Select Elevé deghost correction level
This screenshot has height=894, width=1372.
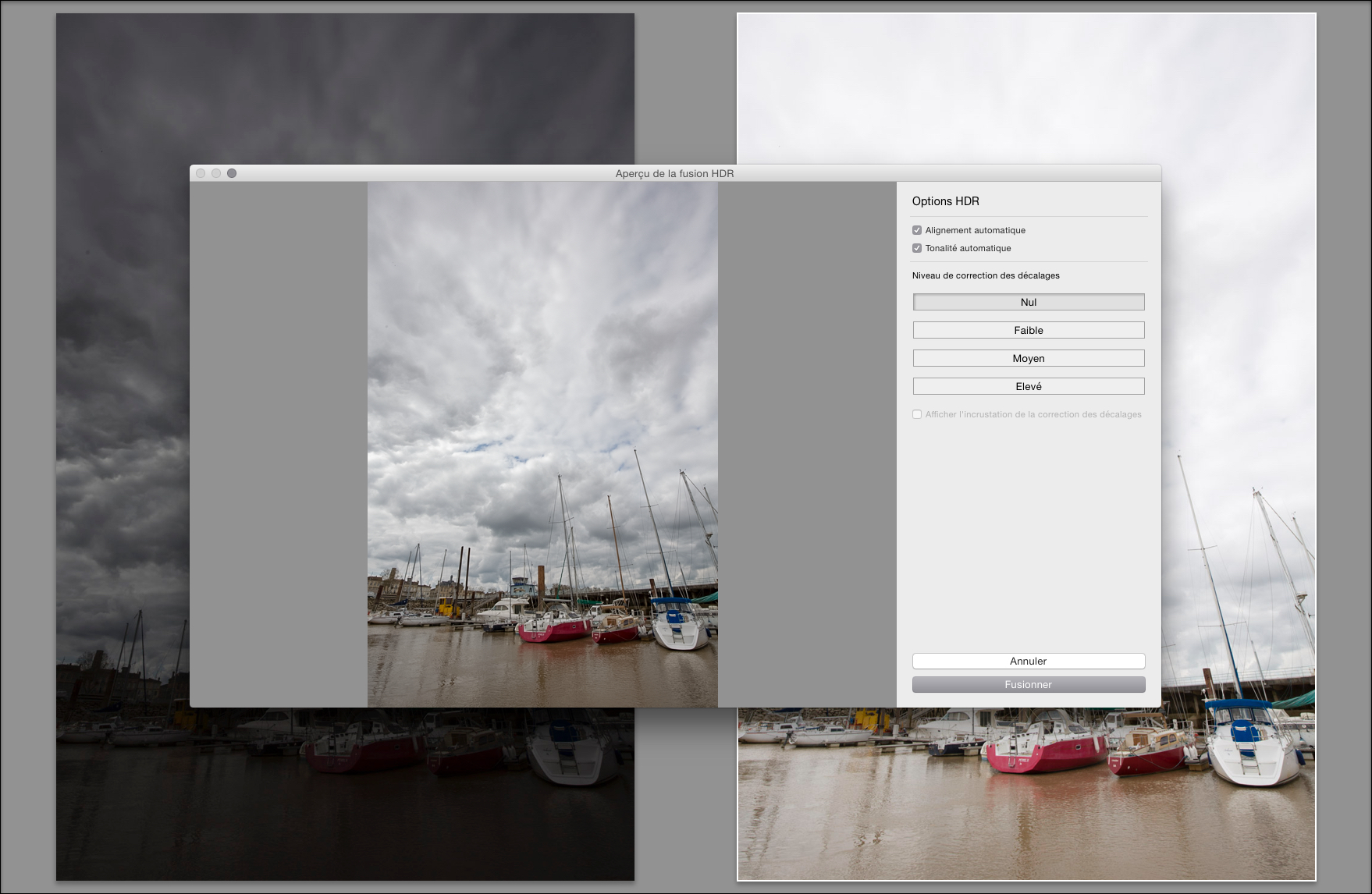1029,386
